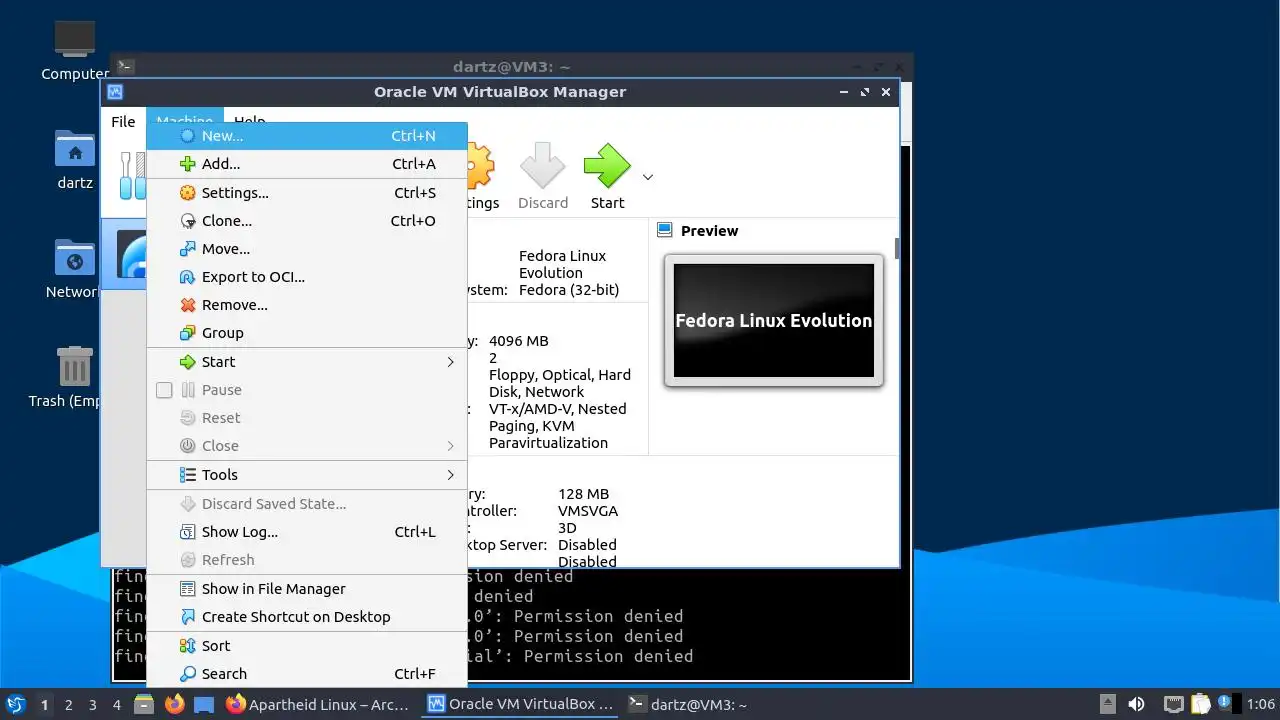Expand the Start submenu arrow
Screen dimensions: 1280x720
click(x=450, y=362)
